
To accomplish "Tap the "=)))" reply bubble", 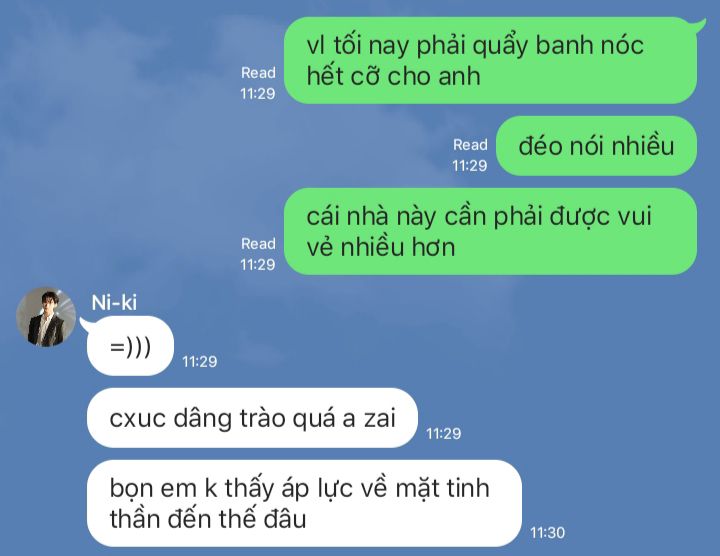I will pos(130,346).
